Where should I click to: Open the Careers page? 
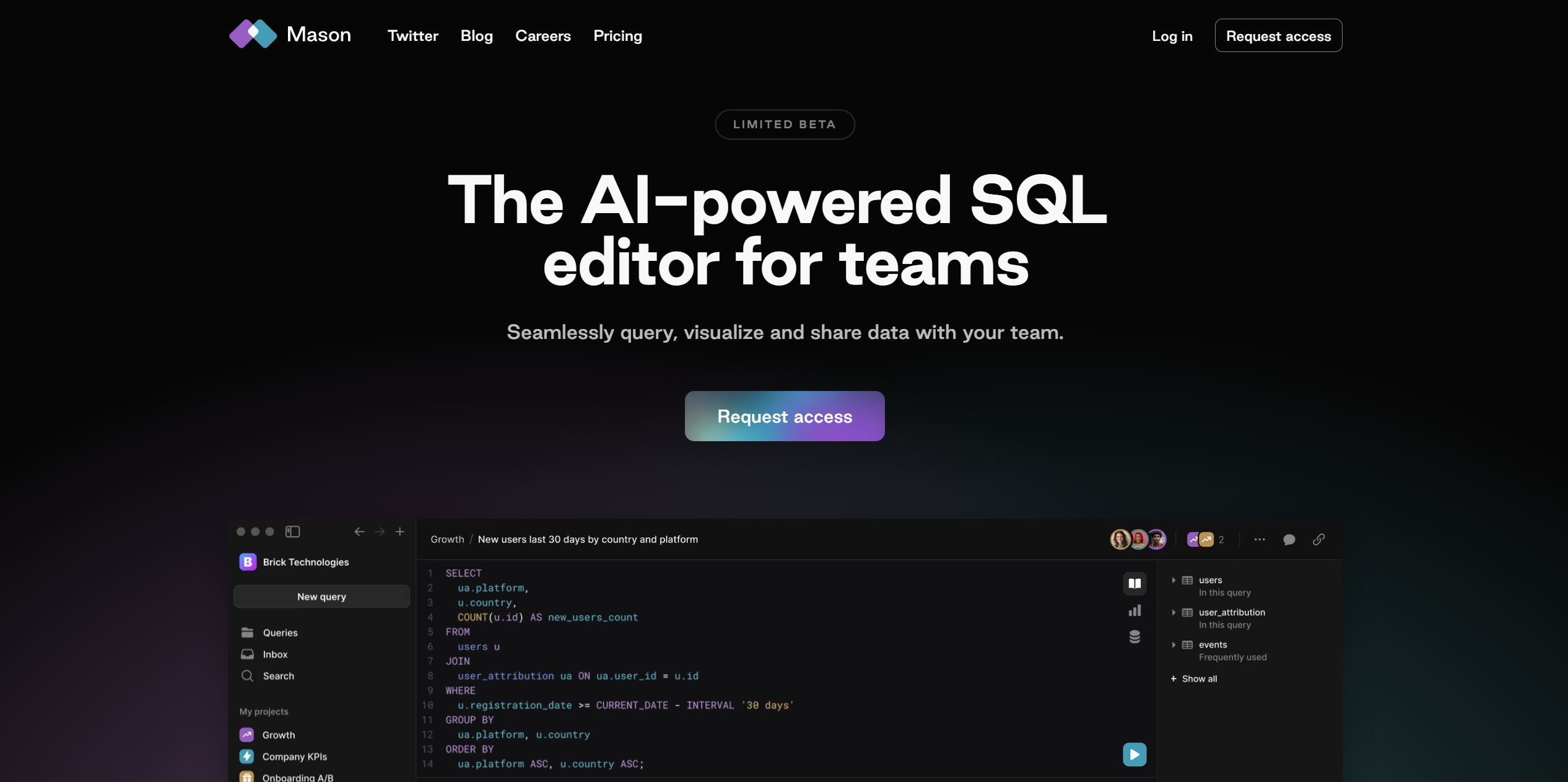(542, 36)
